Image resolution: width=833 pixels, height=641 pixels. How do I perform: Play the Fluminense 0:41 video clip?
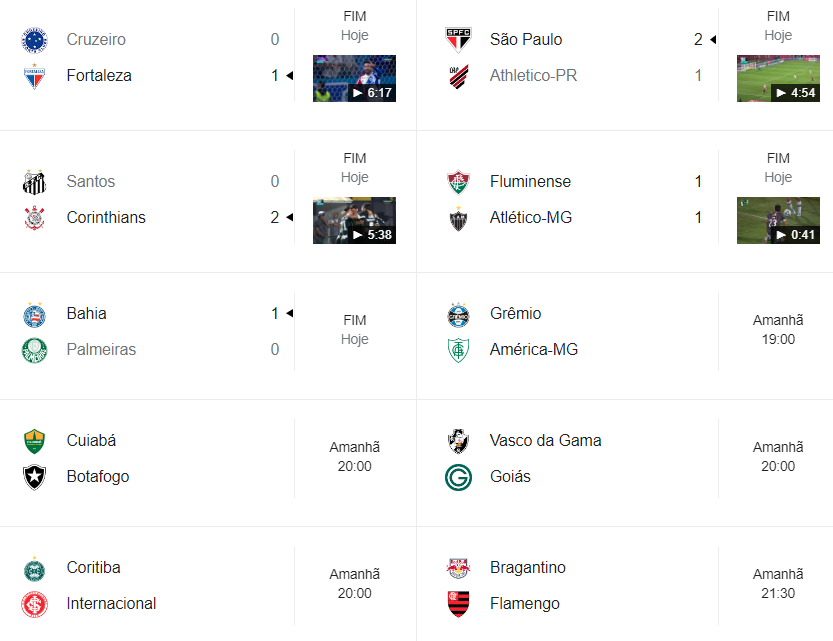(778, 220)
